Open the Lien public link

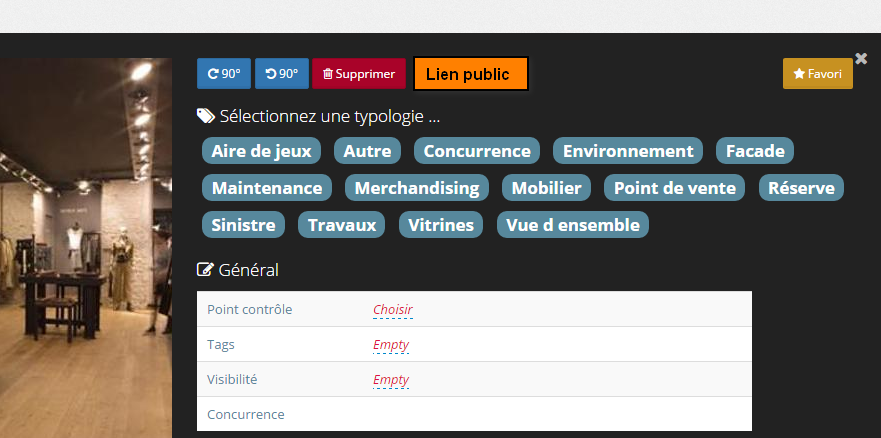click(x=470, y=74)
